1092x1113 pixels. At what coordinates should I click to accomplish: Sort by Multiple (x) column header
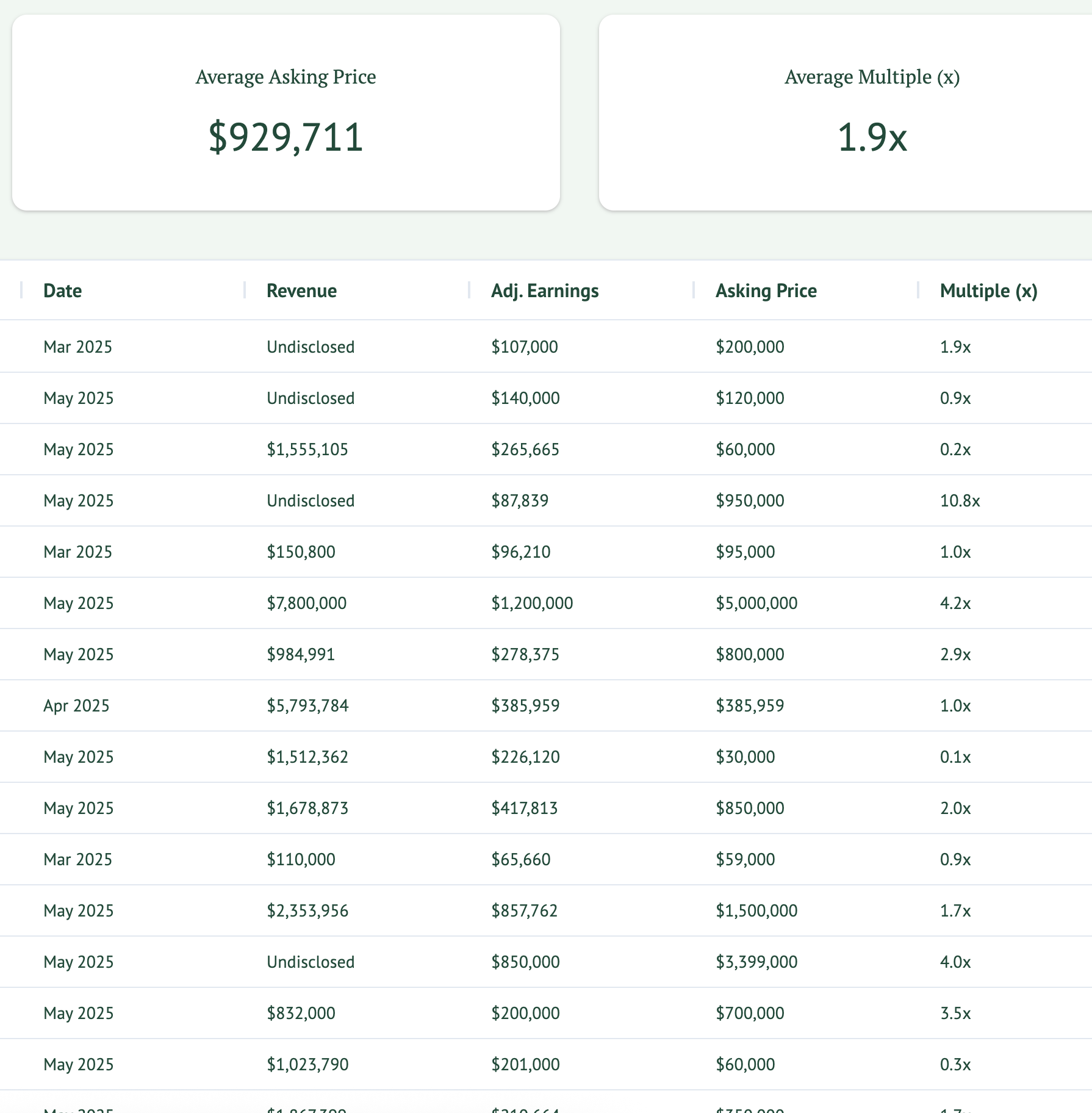pyautogui.click(x=988, y=291)
